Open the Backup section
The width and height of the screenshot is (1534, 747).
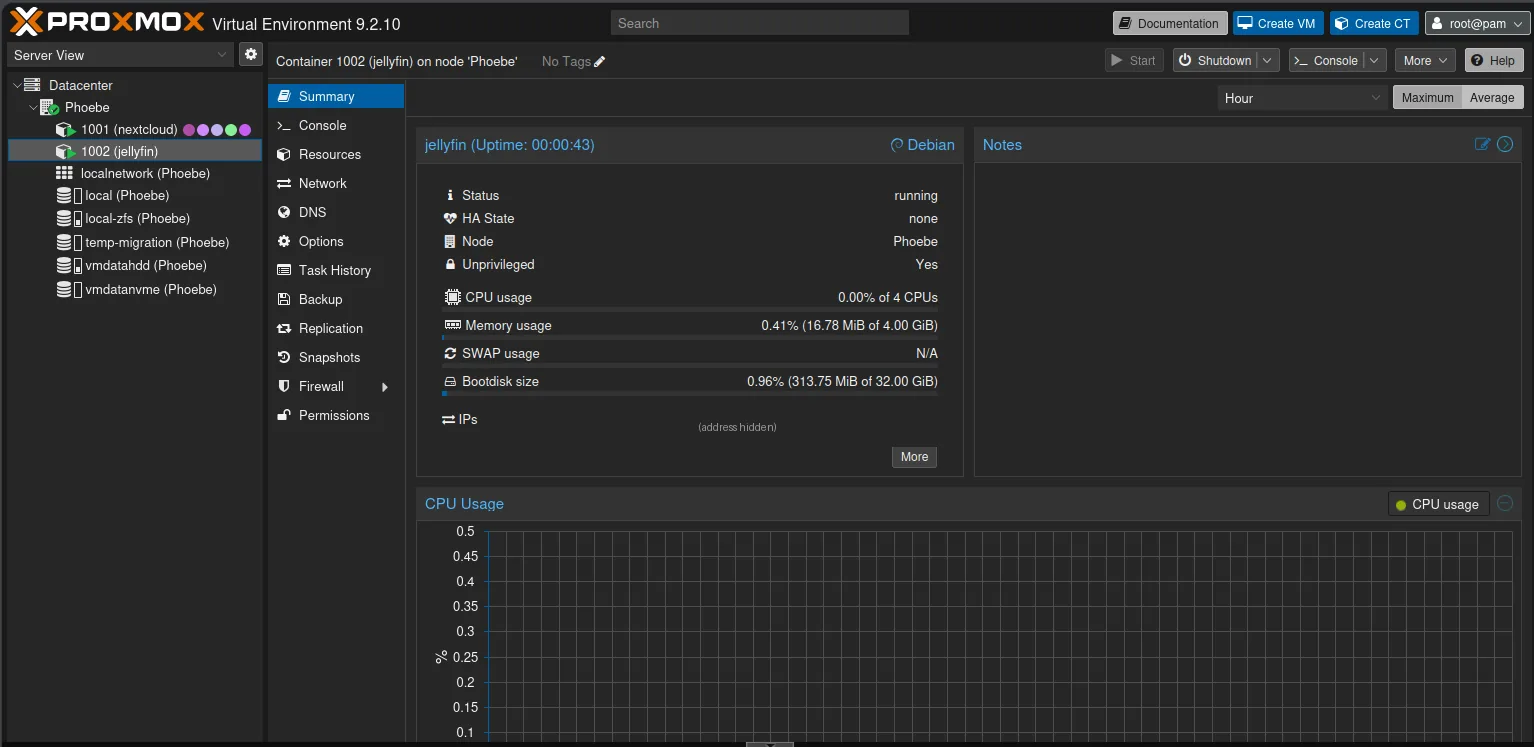pos(320,299)
